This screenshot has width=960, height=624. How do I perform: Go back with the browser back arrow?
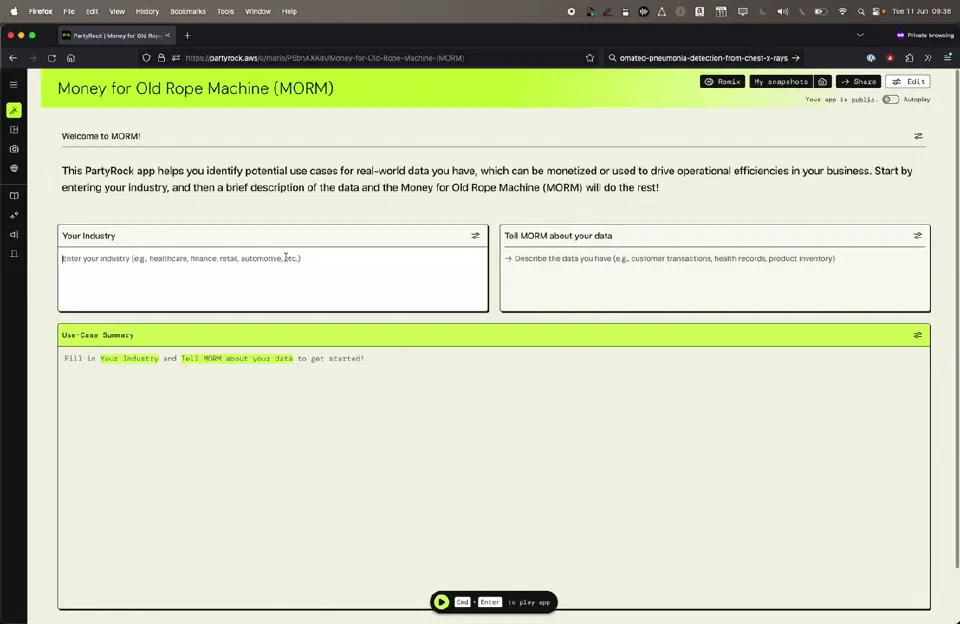(13, 58)
